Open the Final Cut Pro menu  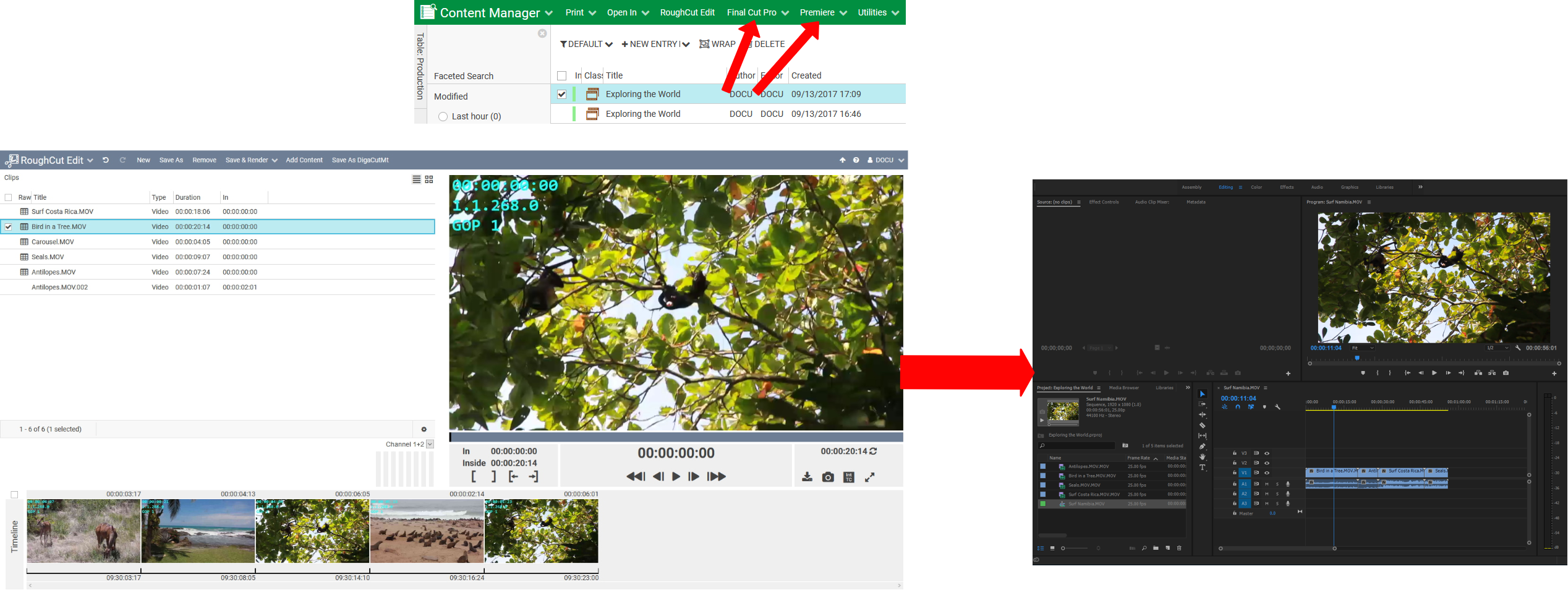point(757,12)
